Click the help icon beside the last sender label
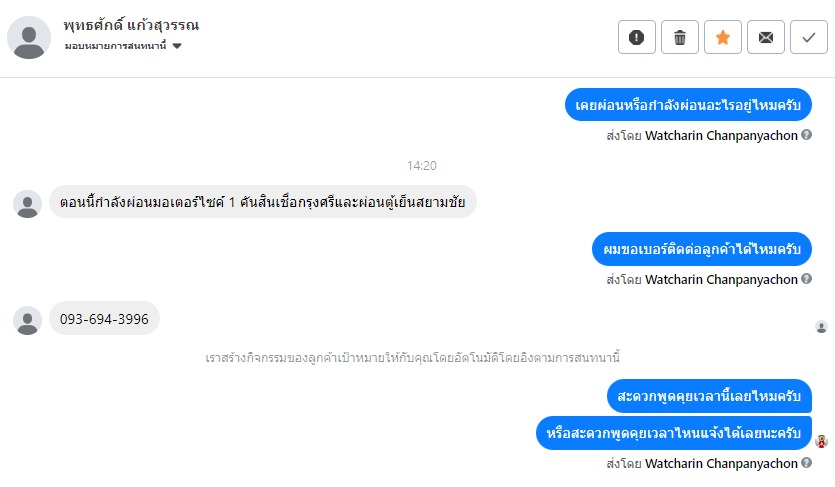This screenshot has width=835, height=487. point(806,464)
